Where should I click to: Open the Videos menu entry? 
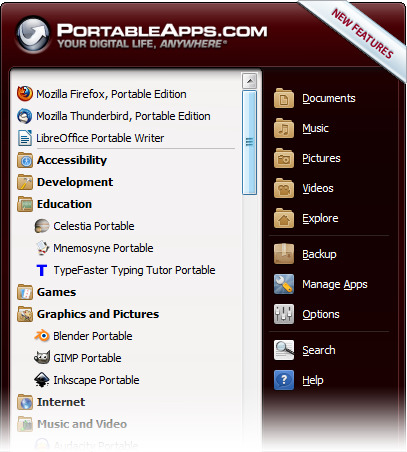coord(318,188)
